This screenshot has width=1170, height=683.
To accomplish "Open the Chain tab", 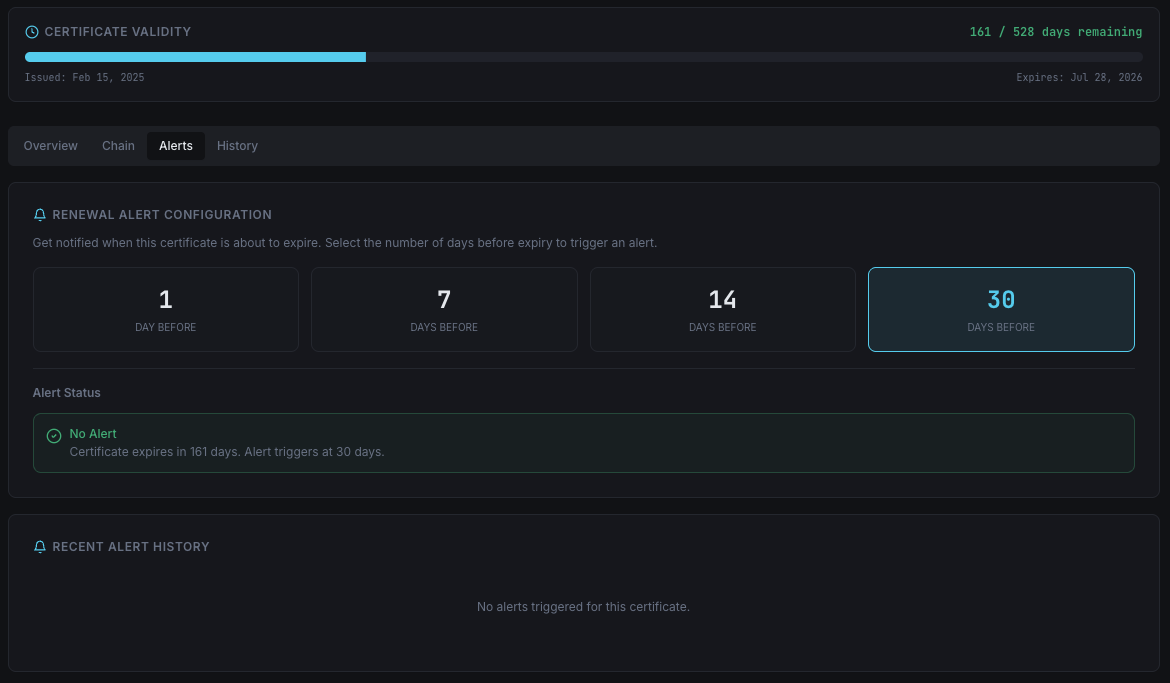I will [118, 146].
